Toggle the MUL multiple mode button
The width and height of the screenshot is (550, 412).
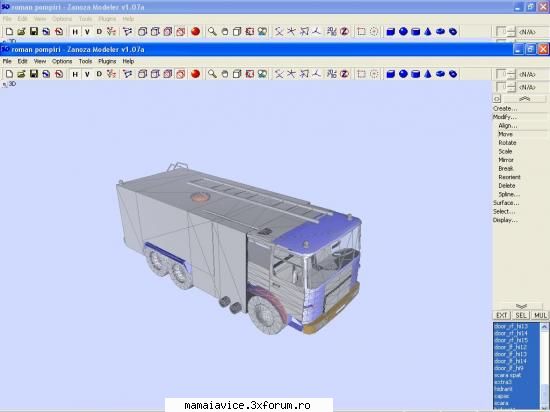click(540, 315)
